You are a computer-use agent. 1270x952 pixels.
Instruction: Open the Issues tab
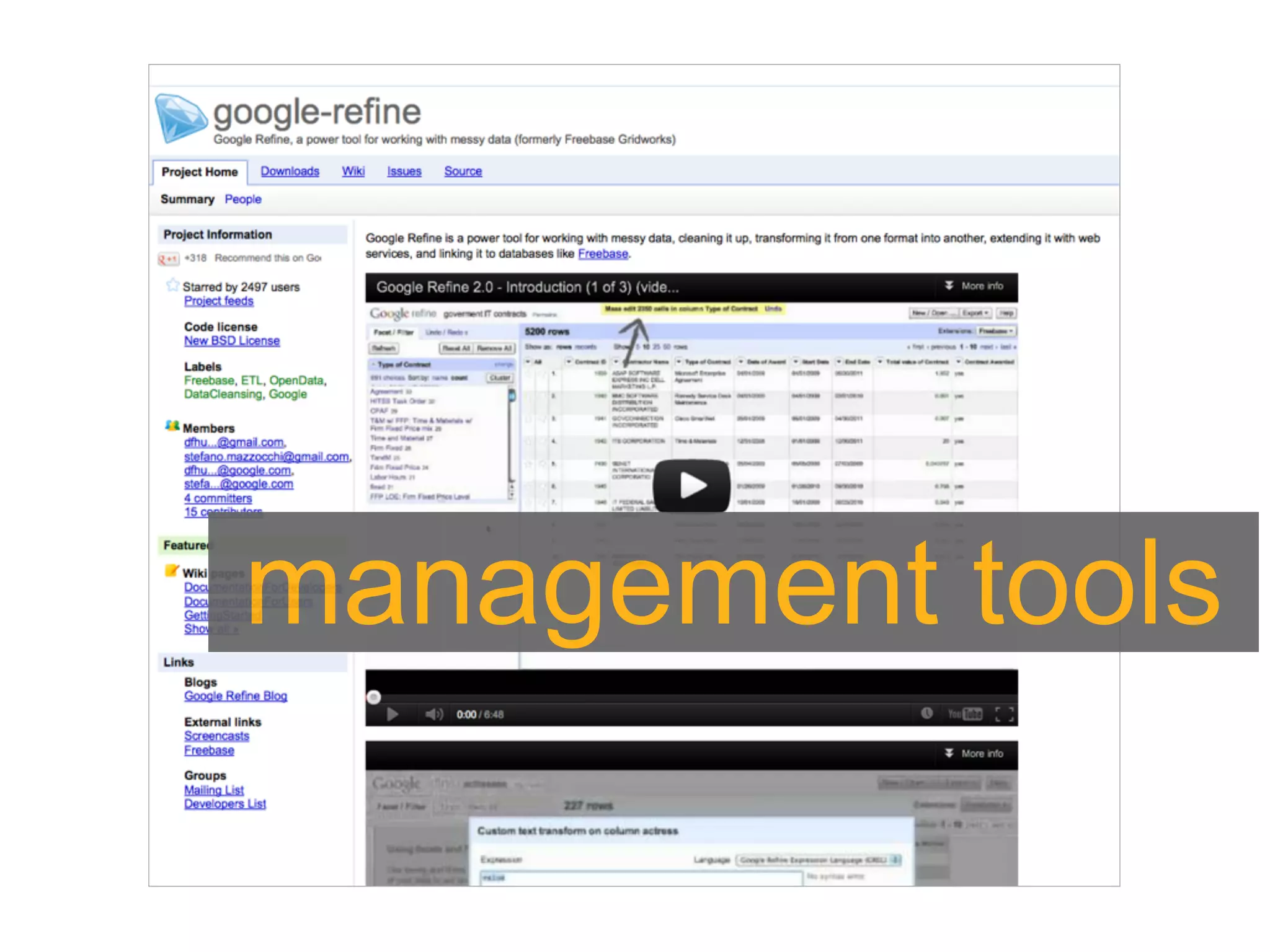[x=404, y=171]
